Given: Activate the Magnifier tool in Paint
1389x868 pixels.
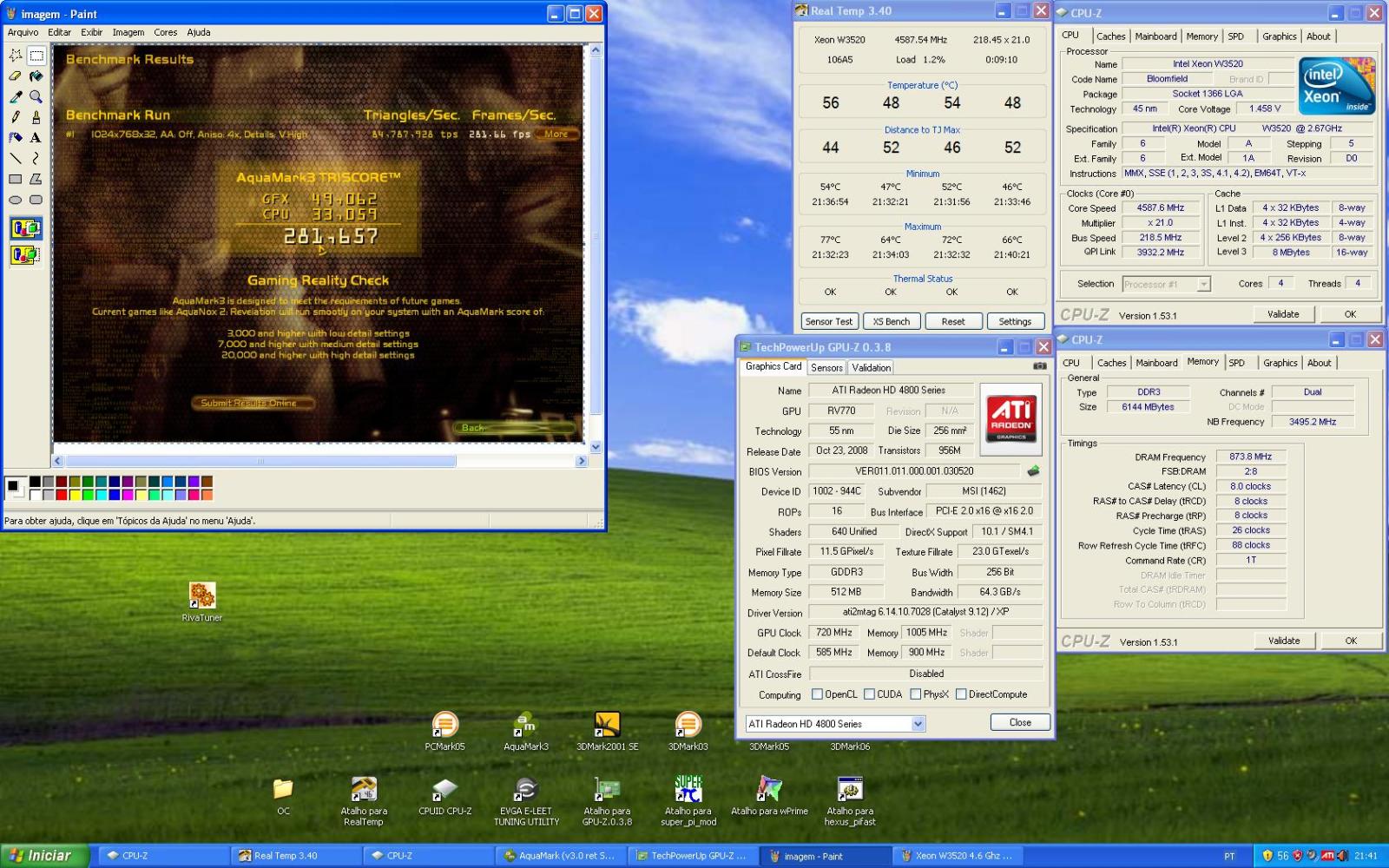Looking at the screenshot, I should point(36,96).
